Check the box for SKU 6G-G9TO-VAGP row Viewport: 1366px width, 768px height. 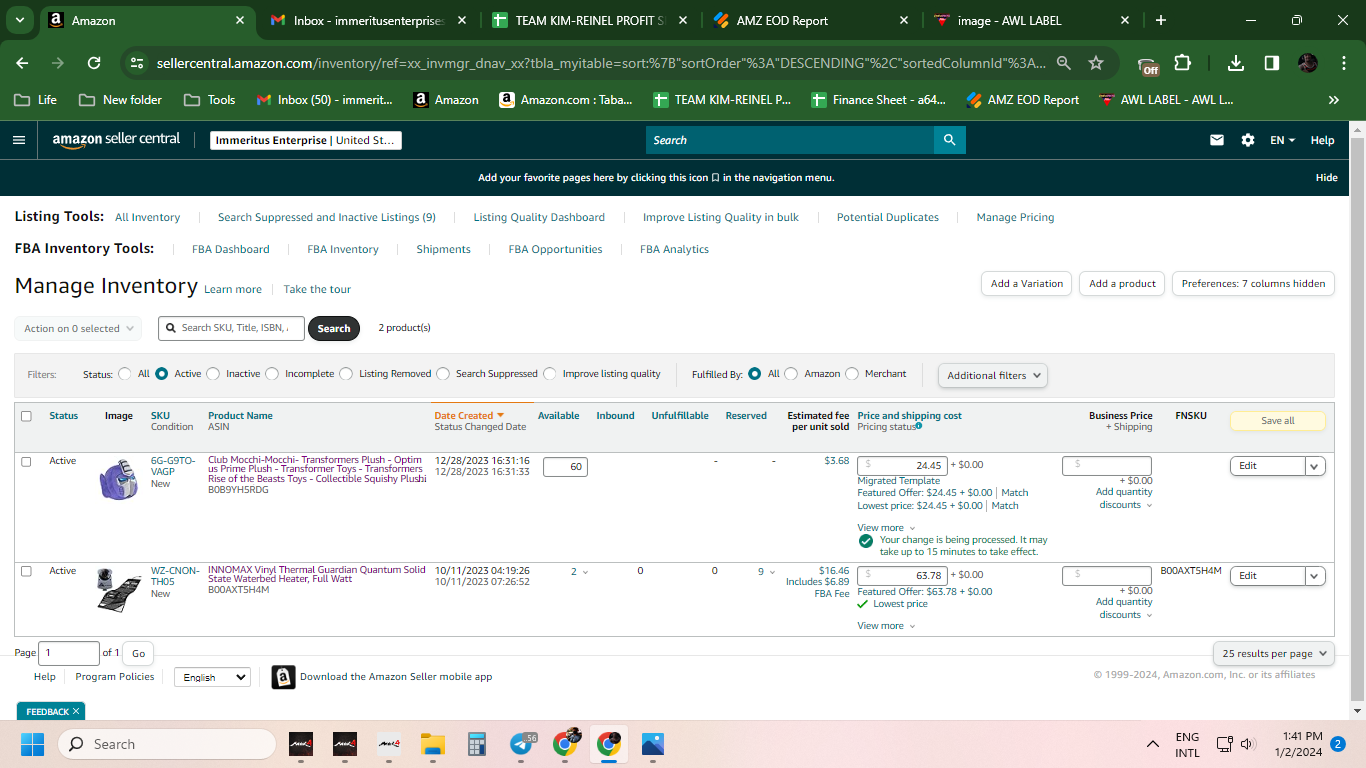(x=26, y=462)
